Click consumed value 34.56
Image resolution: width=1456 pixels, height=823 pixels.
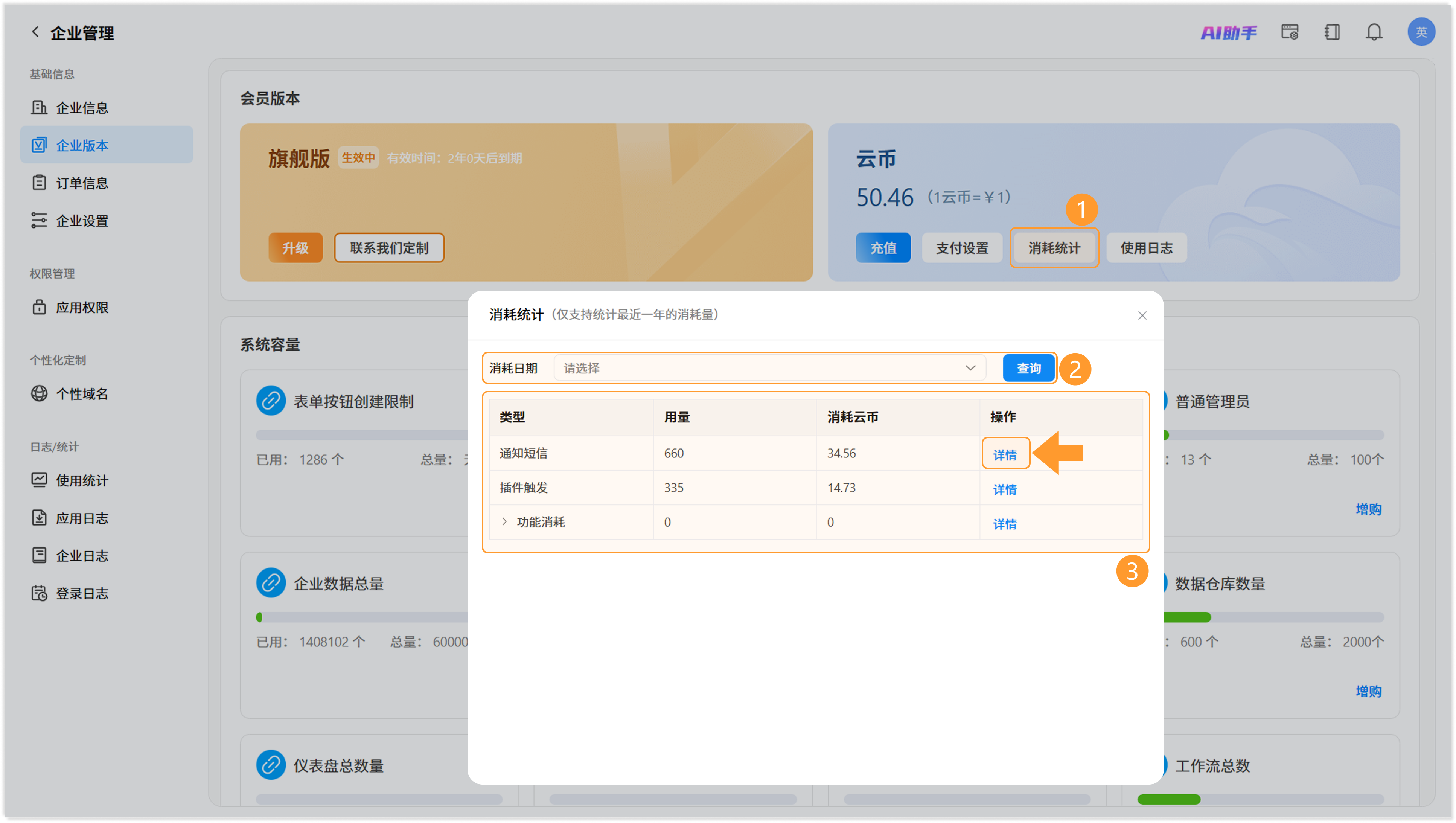(841, 453)
